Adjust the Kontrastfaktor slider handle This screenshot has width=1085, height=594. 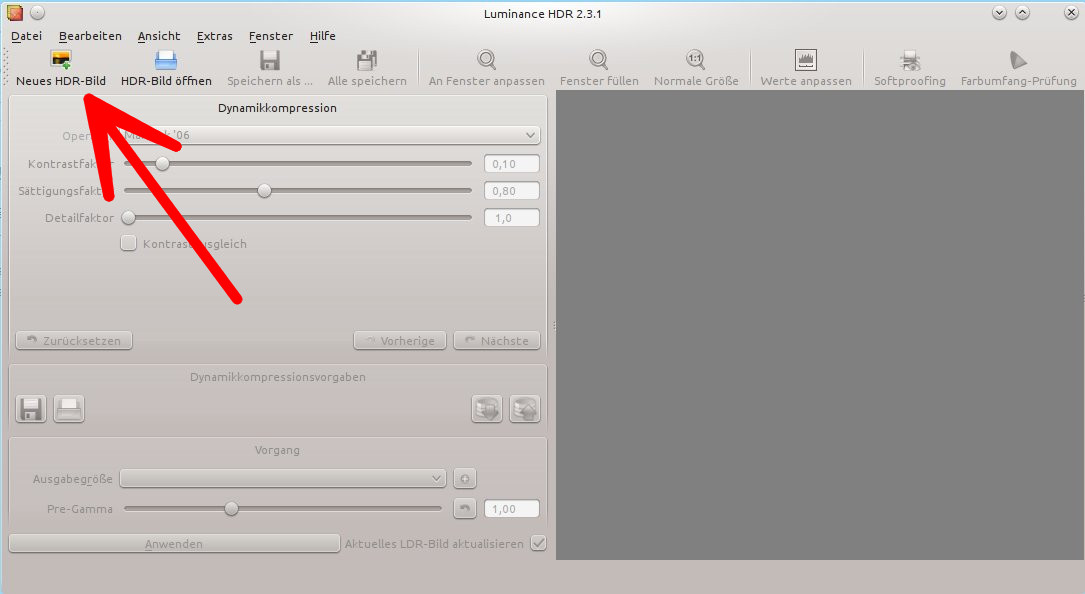coord(162,164)
